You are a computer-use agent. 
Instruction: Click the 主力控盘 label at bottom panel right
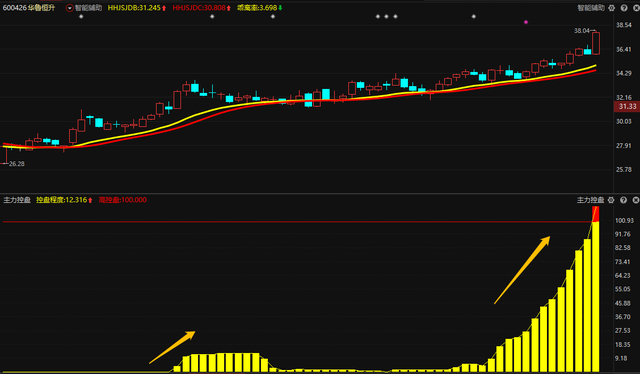590,200
